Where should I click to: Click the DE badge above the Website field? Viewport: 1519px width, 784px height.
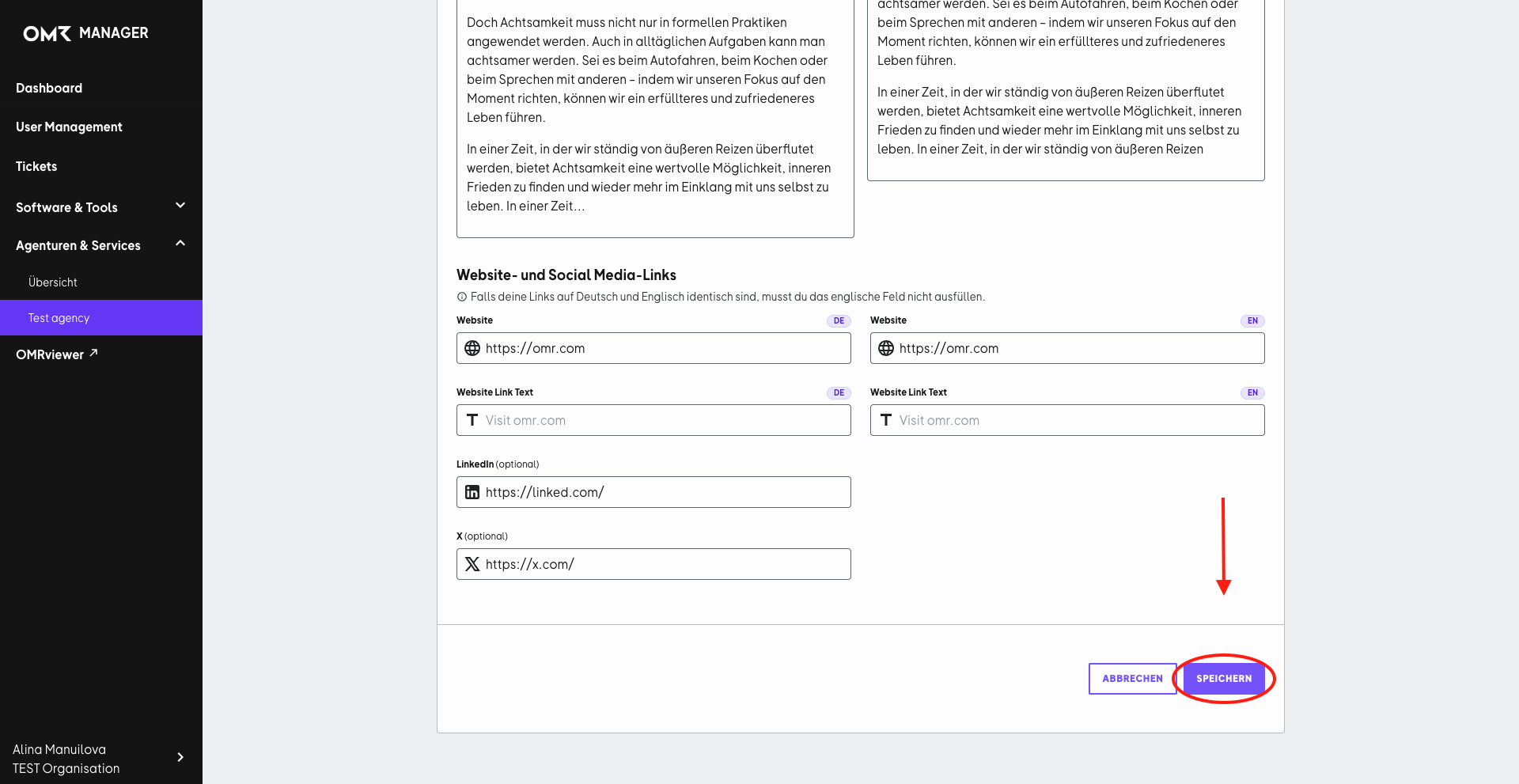click(x=839, y=320)
